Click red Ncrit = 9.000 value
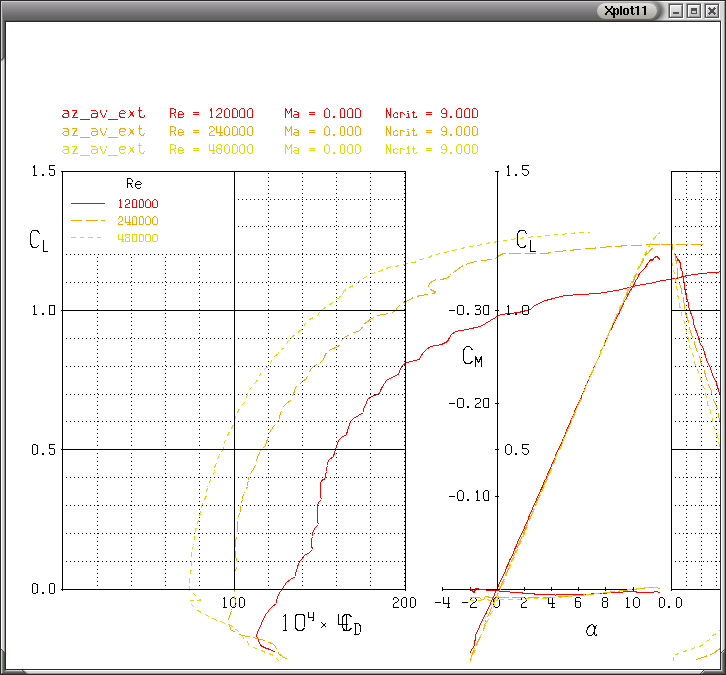The width and height of the screenshot is (726, 675). tap(432, 113)
